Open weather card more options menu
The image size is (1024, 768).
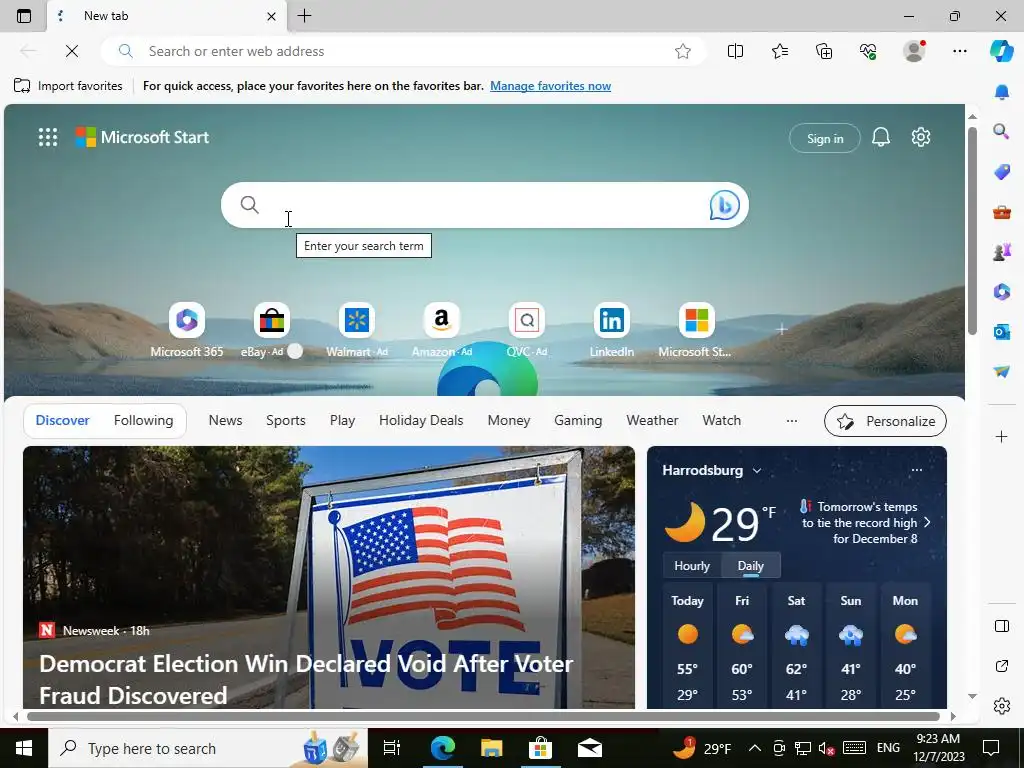(917, 470)
